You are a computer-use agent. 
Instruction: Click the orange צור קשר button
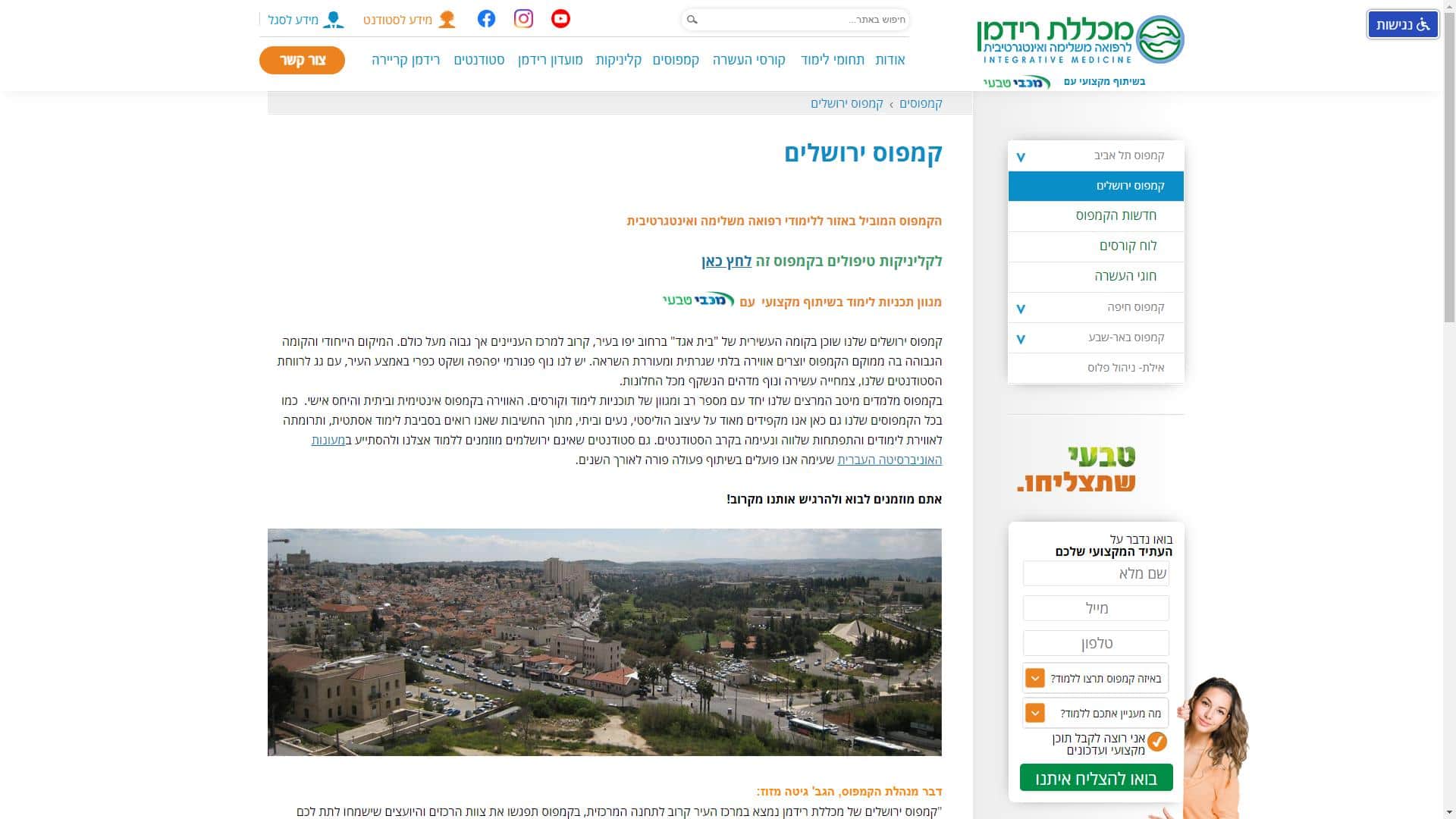coord(302,60)
